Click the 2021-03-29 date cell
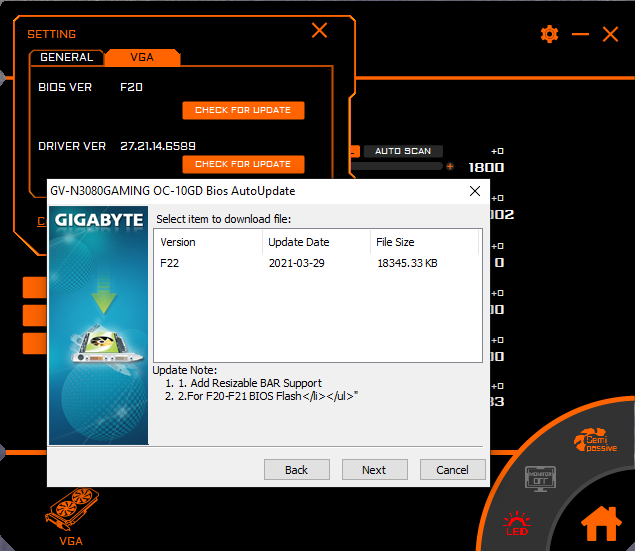635x551 pixels. click(x=296, y=263)
